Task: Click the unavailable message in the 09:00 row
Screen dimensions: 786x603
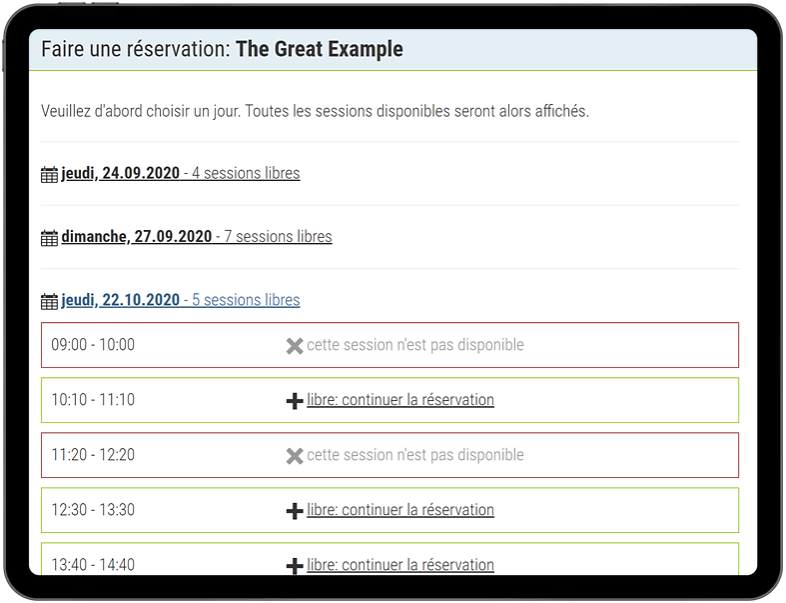Action: point(414,345)
